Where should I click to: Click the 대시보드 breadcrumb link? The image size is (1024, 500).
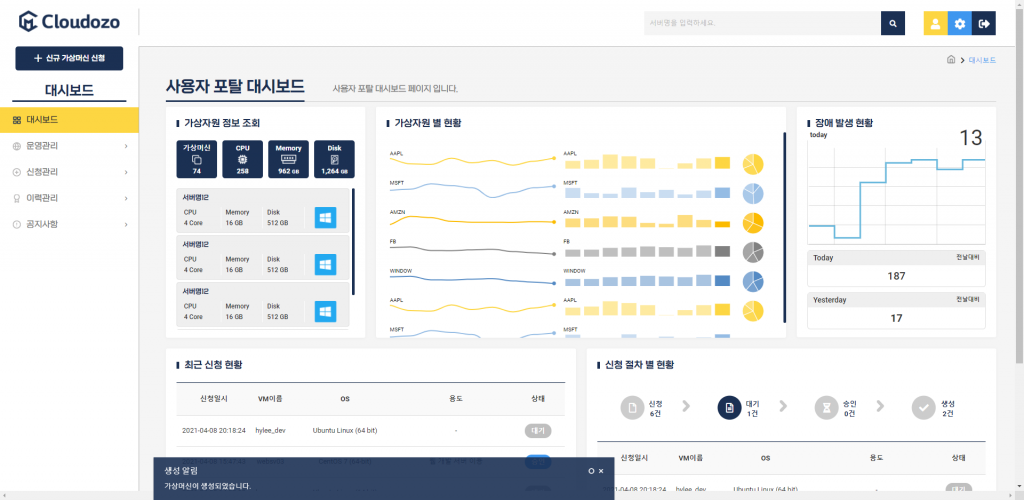[x=982, y=60]
